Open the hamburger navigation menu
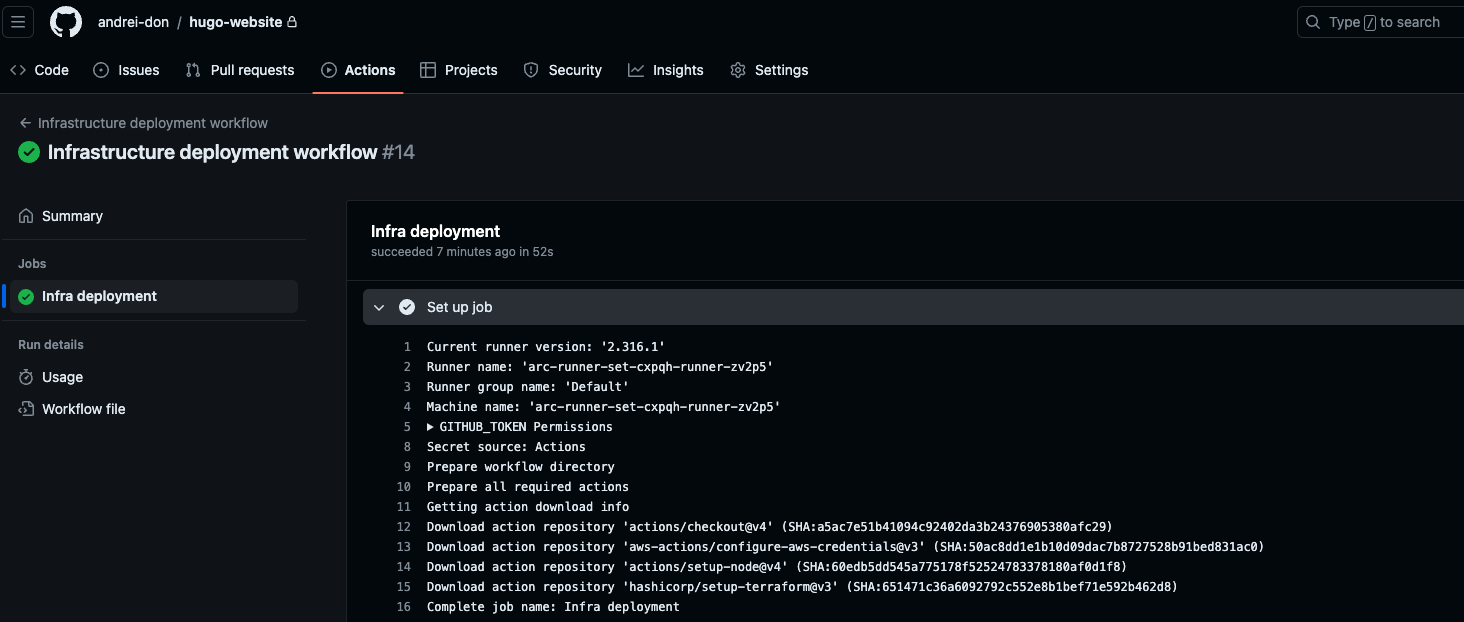The height and width of the screenshot is (622, 1464). pos(18,22)
